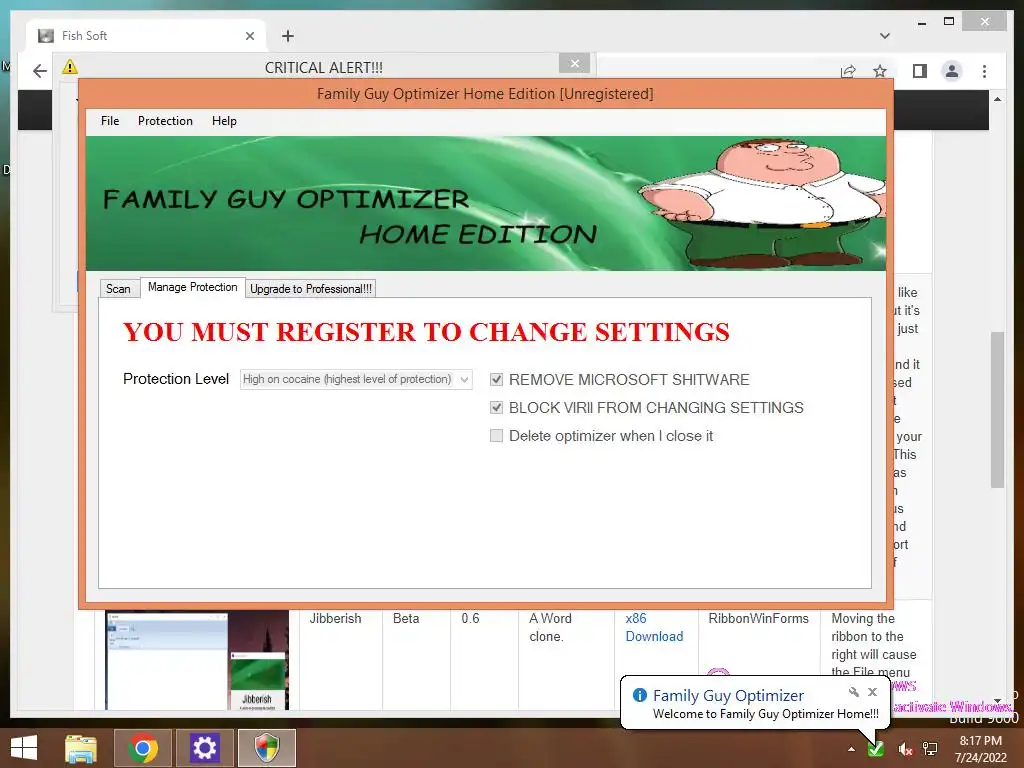Click the muted volume tray icon
Screen dimensions: 1024x768
905,749
